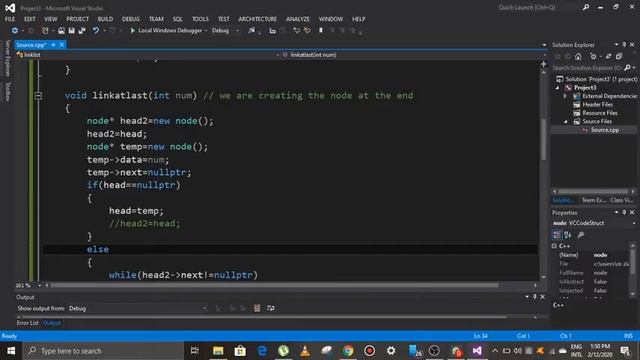This screenshot has height=360, width=640.
Task: Open the Windows Start menu
Action: point(11,351)
